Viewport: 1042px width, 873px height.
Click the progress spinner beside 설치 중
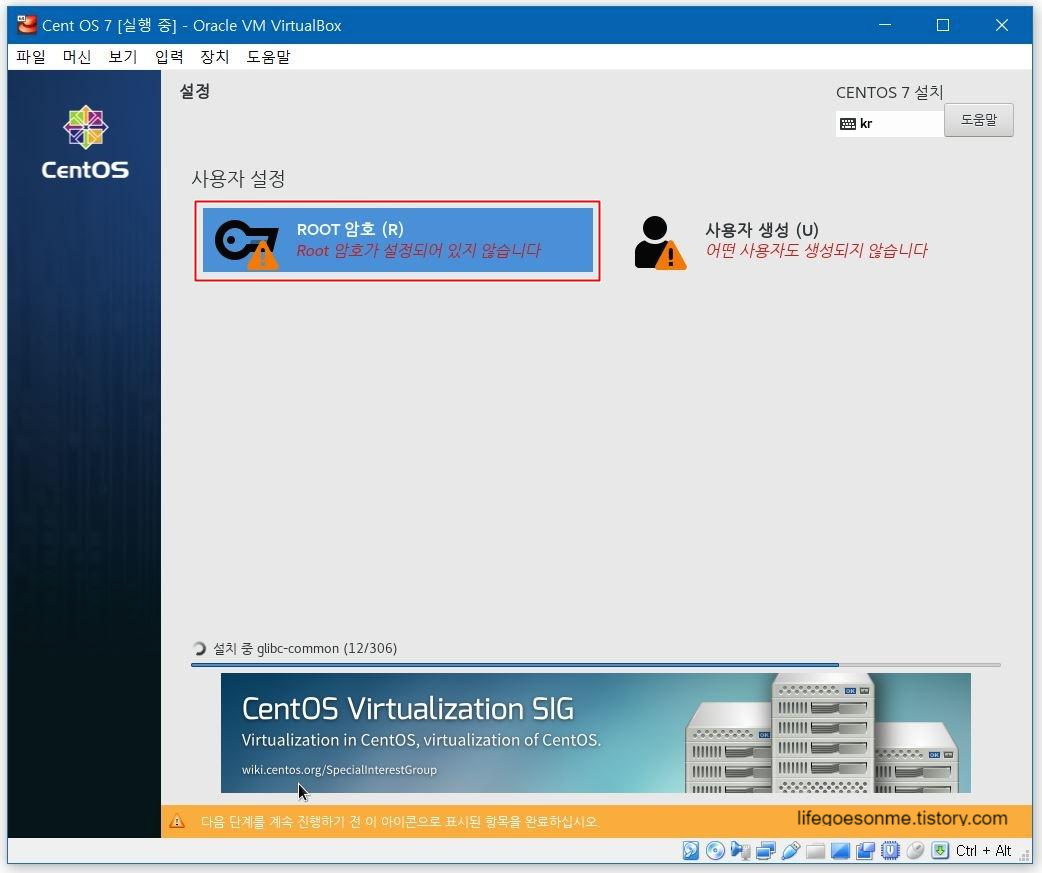(x=199, y=648)
